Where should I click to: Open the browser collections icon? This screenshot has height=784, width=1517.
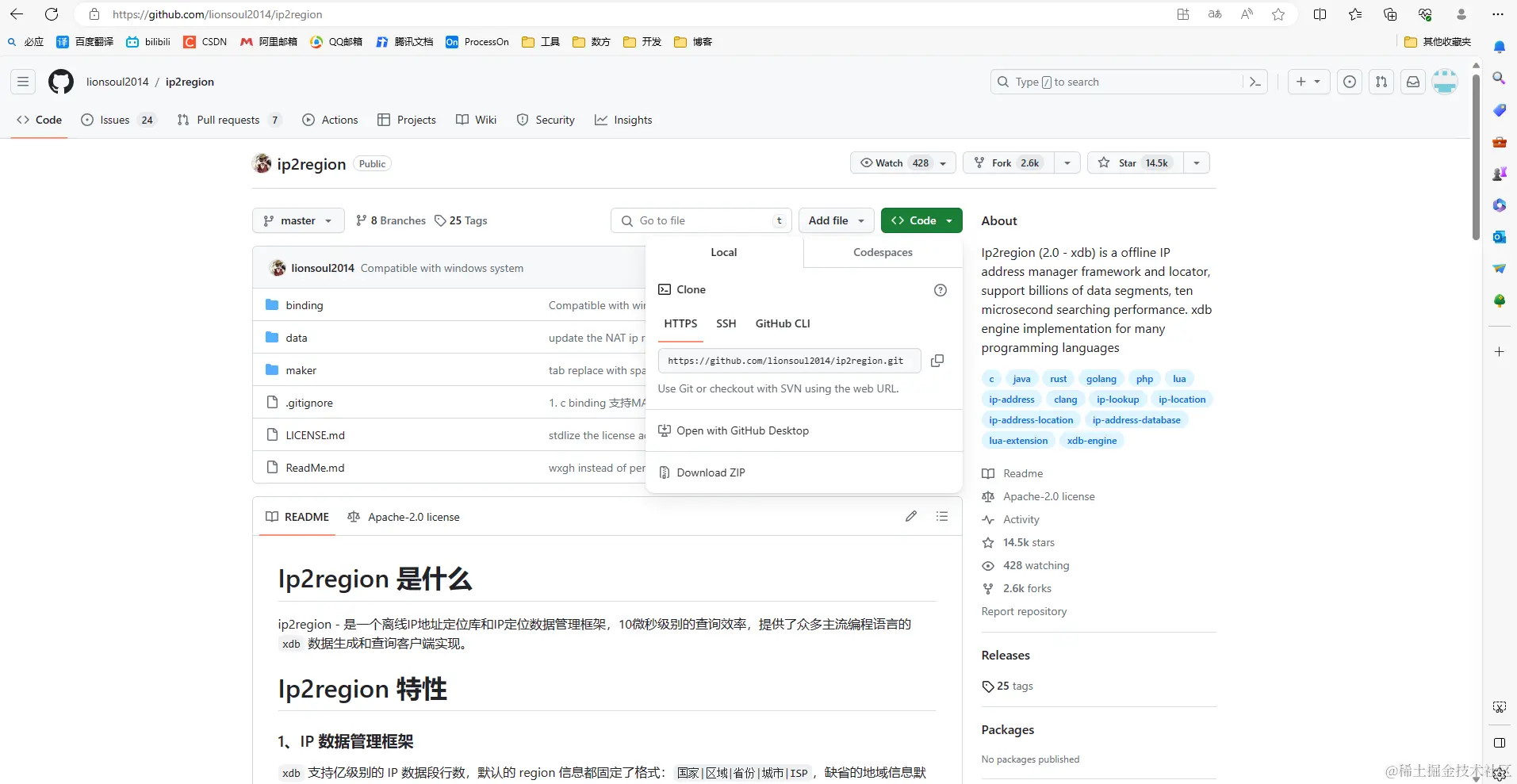pyautogui.click(x=1390, y=14)
